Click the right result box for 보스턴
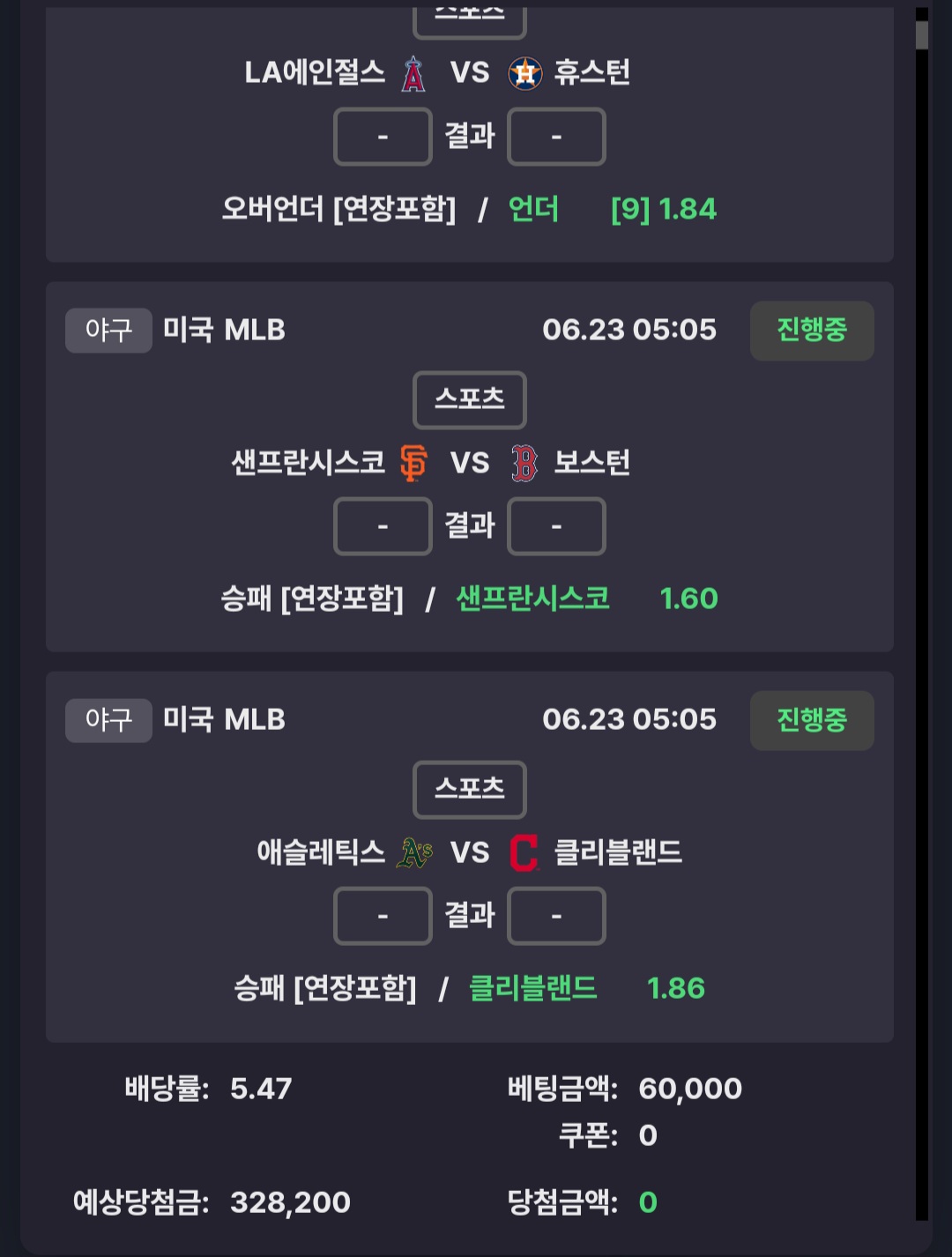Viewport: 952px width, 1257px height. click(556, 526)
